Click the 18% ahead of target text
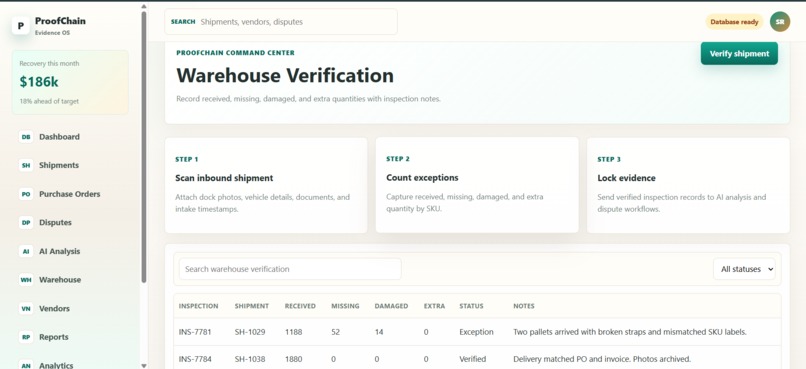Screen dimensions: 806x369 tap(49, 101)
